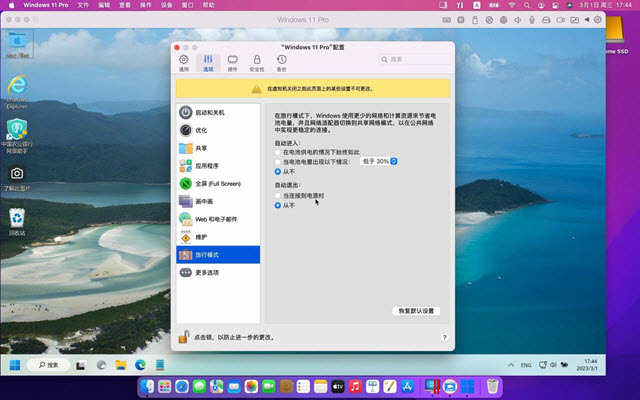This screenshot has width=640, height=400.
Task: Open the 文件 menu
Action: tap(83, 5)
